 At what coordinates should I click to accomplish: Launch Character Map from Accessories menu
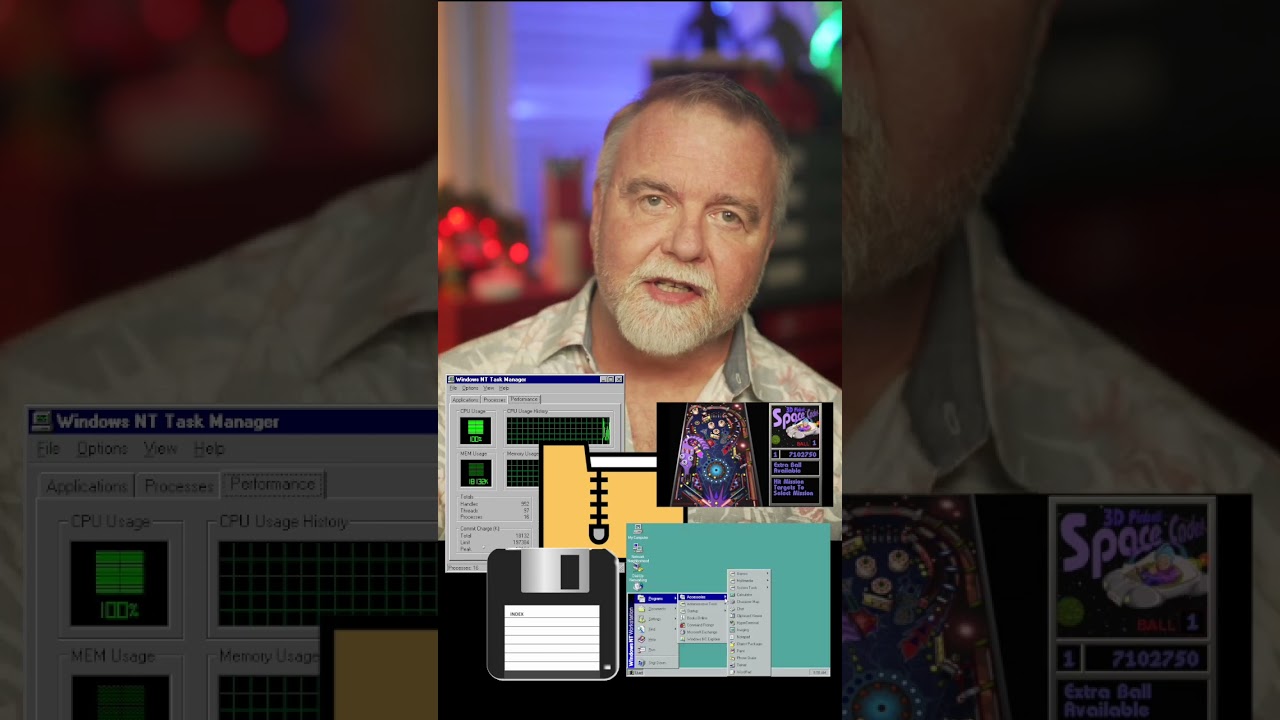pyautogui.click(x=749, y=602)
